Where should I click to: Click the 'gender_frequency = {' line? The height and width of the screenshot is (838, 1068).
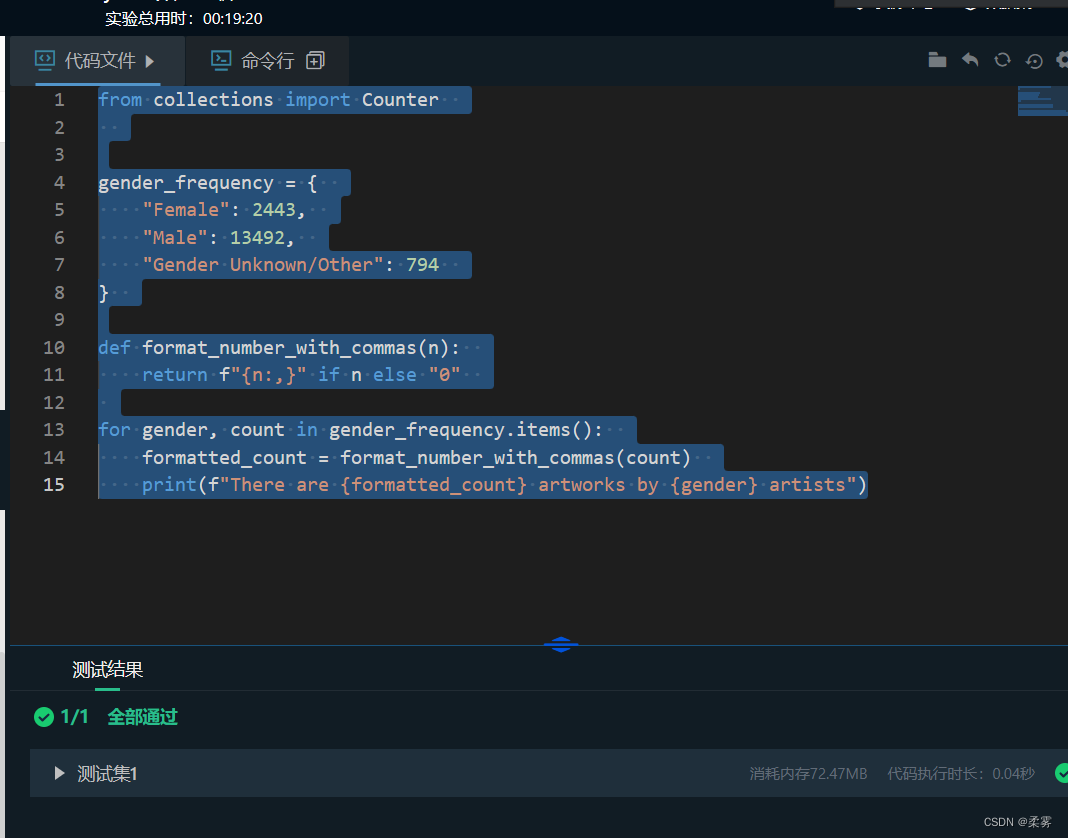click(x=208, y=183)
